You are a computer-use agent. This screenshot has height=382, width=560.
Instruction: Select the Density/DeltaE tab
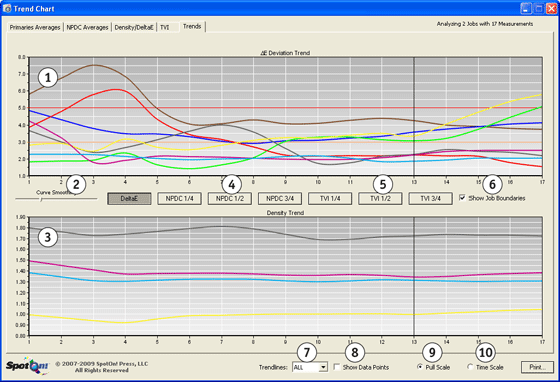tap(134, 27)
